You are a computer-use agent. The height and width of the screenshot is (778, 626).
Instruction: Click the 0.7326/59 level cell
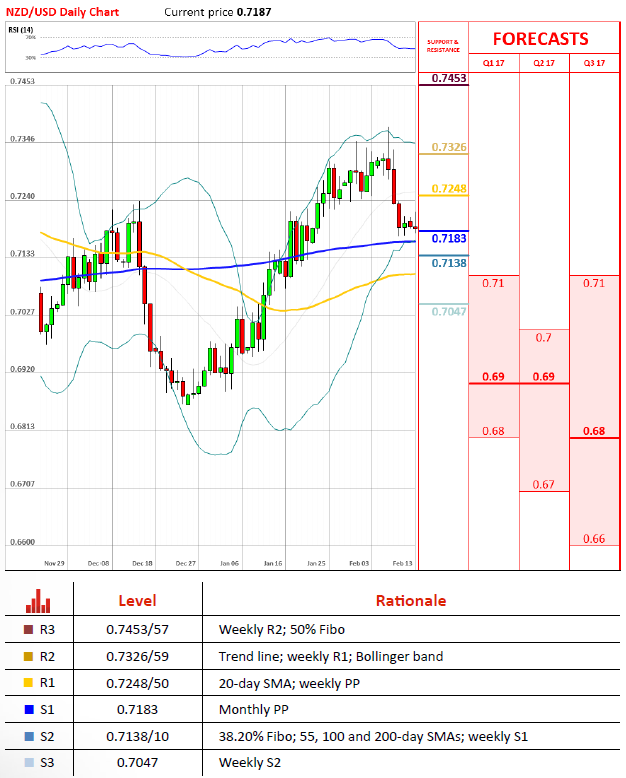pos(137,656)
